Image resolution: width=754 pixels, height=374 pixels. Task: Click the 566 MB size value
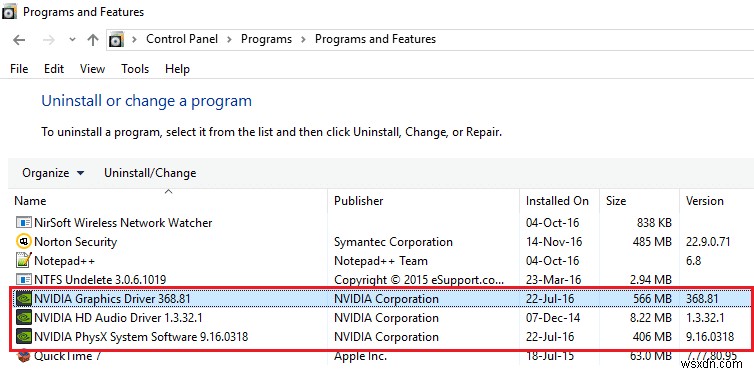point(652,299)
